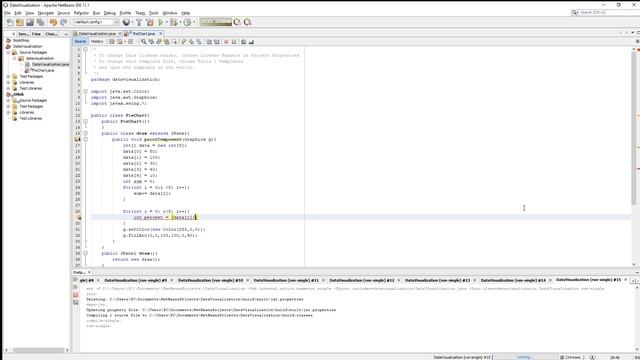The height and width of the screenshot is (360, 640).
Task: Expand Test Libraries under DataVisualization
Action: click(x=9, y=88)
